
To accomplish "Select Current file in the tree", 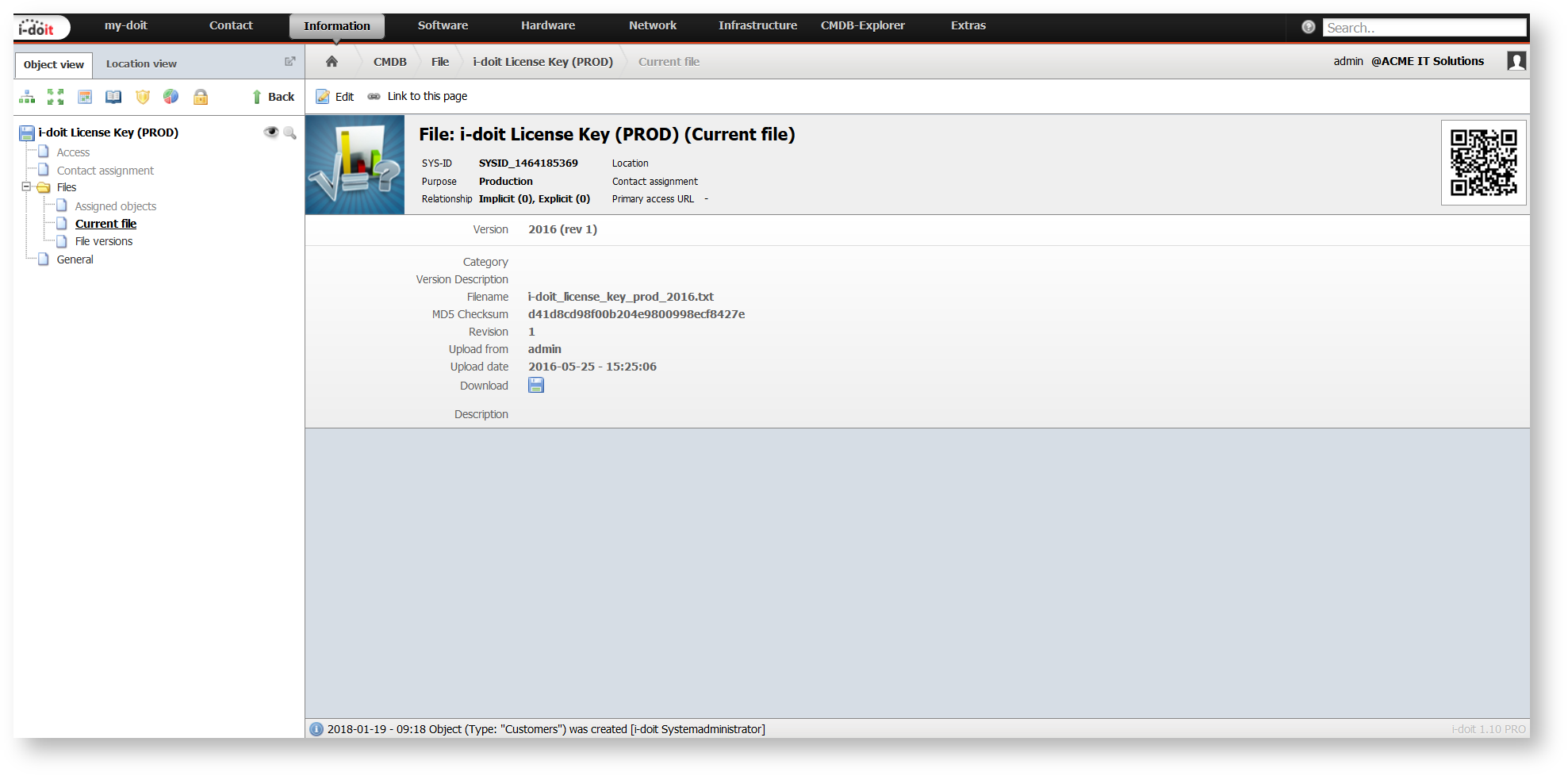I will point(106,224).
